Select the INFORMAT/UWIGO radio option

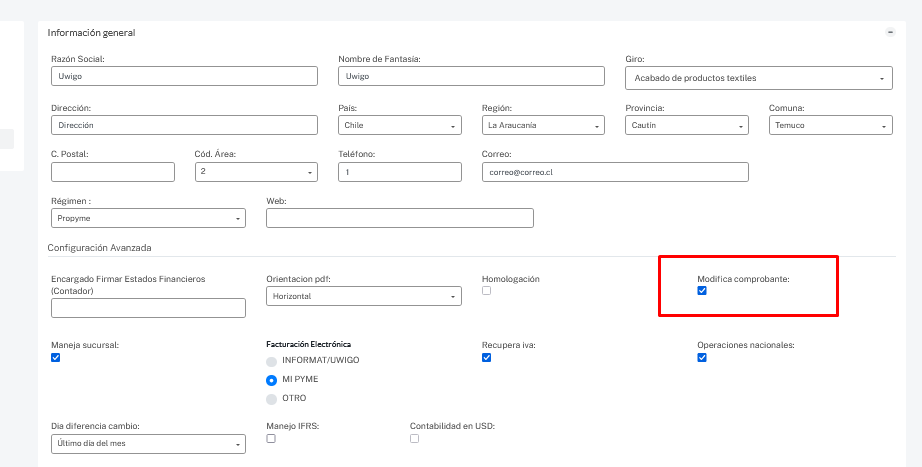tap(271, 361)
